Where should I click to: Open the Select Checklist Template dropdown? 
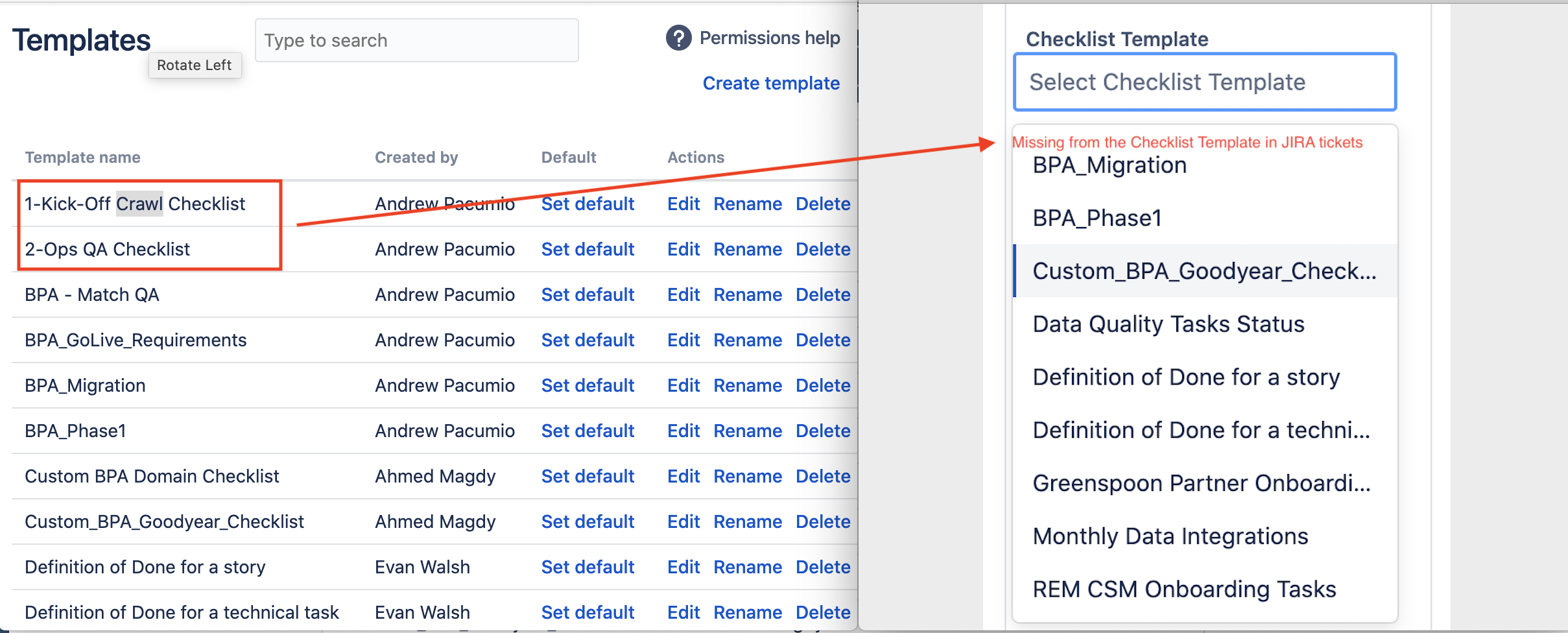coord(1204,82)
